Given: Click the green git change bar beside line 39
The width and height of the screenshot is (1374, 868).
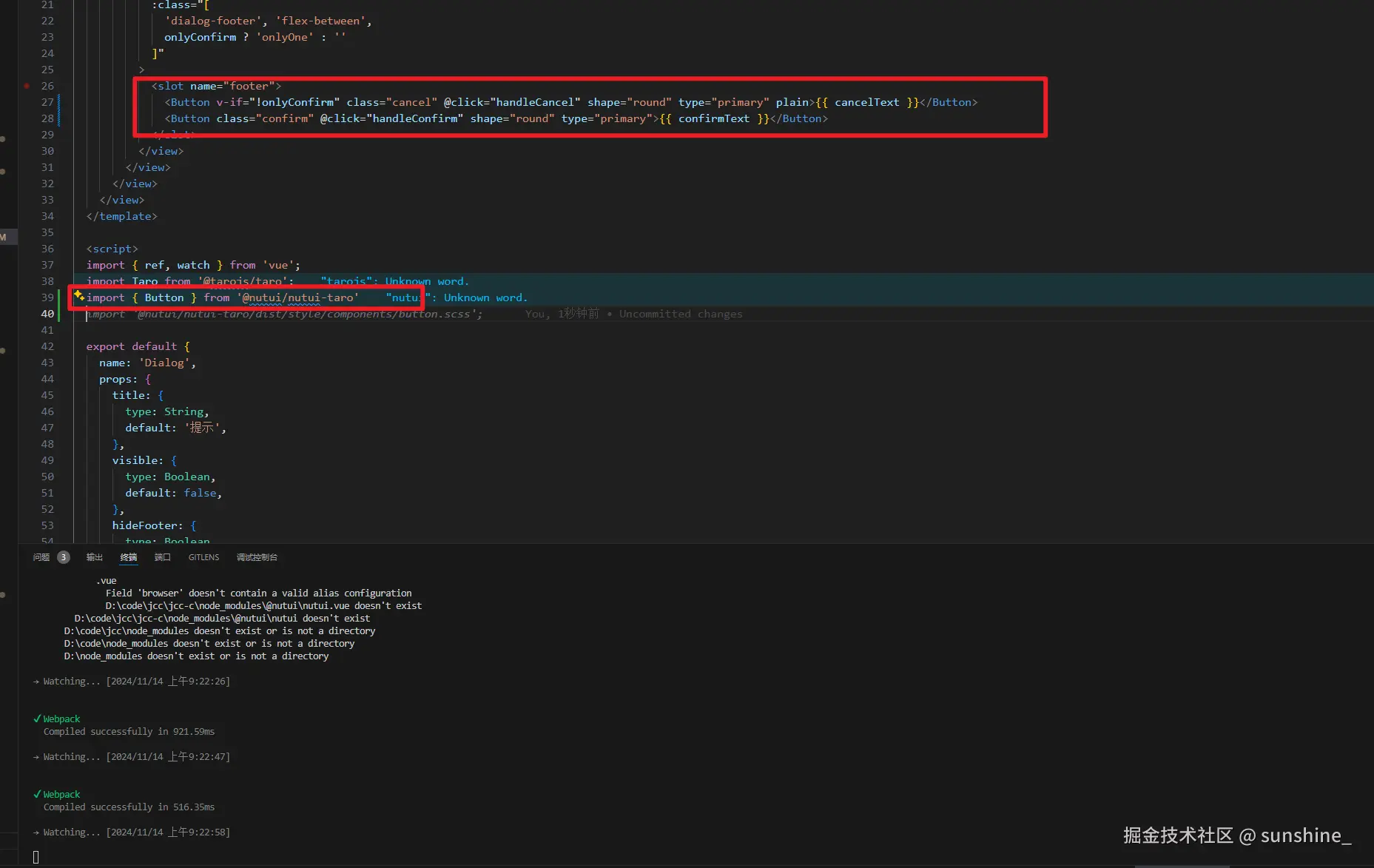Looking at the screenshot, I should click(x=58, y=297).
